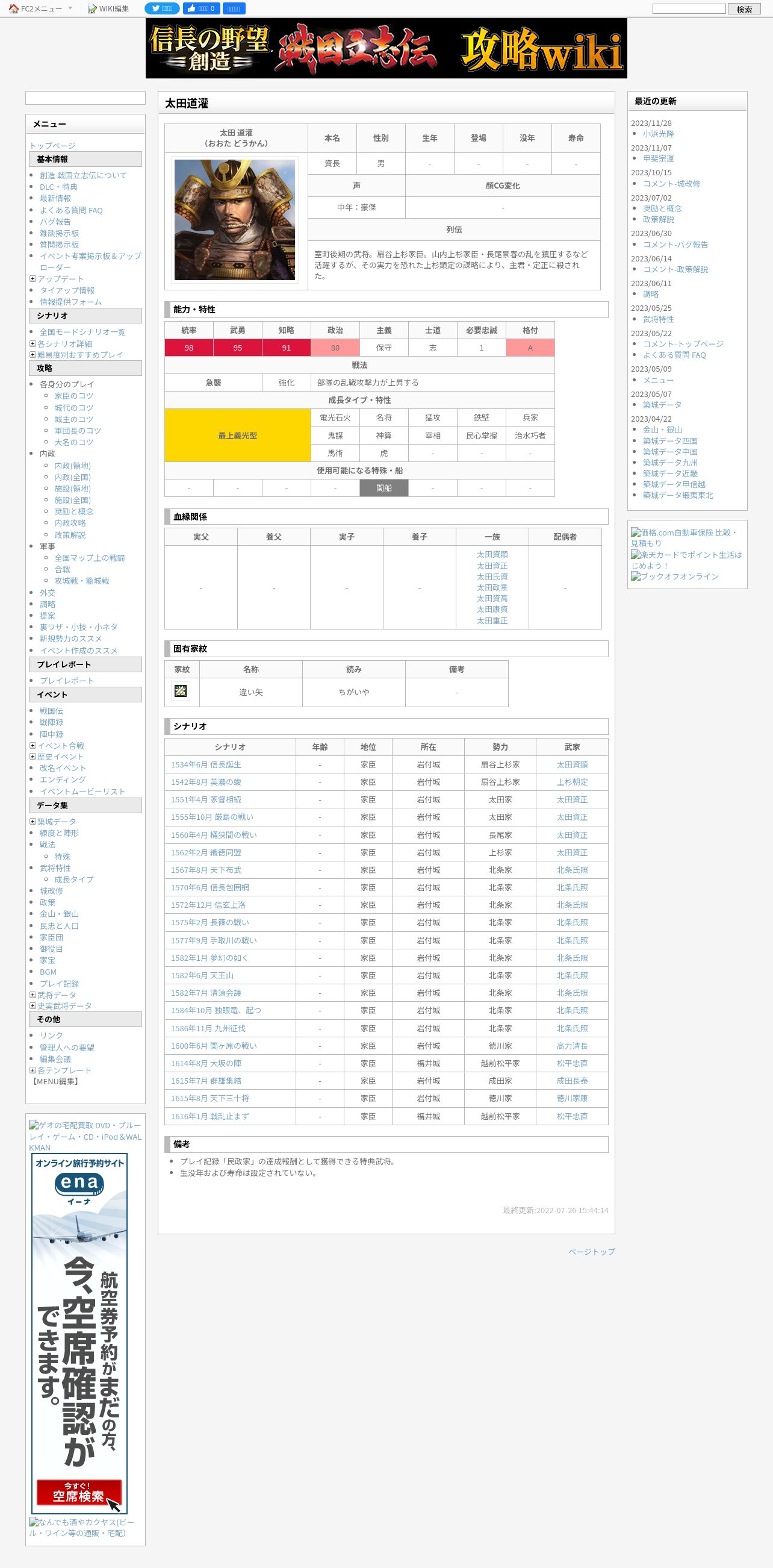This screenshot has height=1568, width=773.
Task: Click the left sidebar search box
Action: [x=85, y=98]
